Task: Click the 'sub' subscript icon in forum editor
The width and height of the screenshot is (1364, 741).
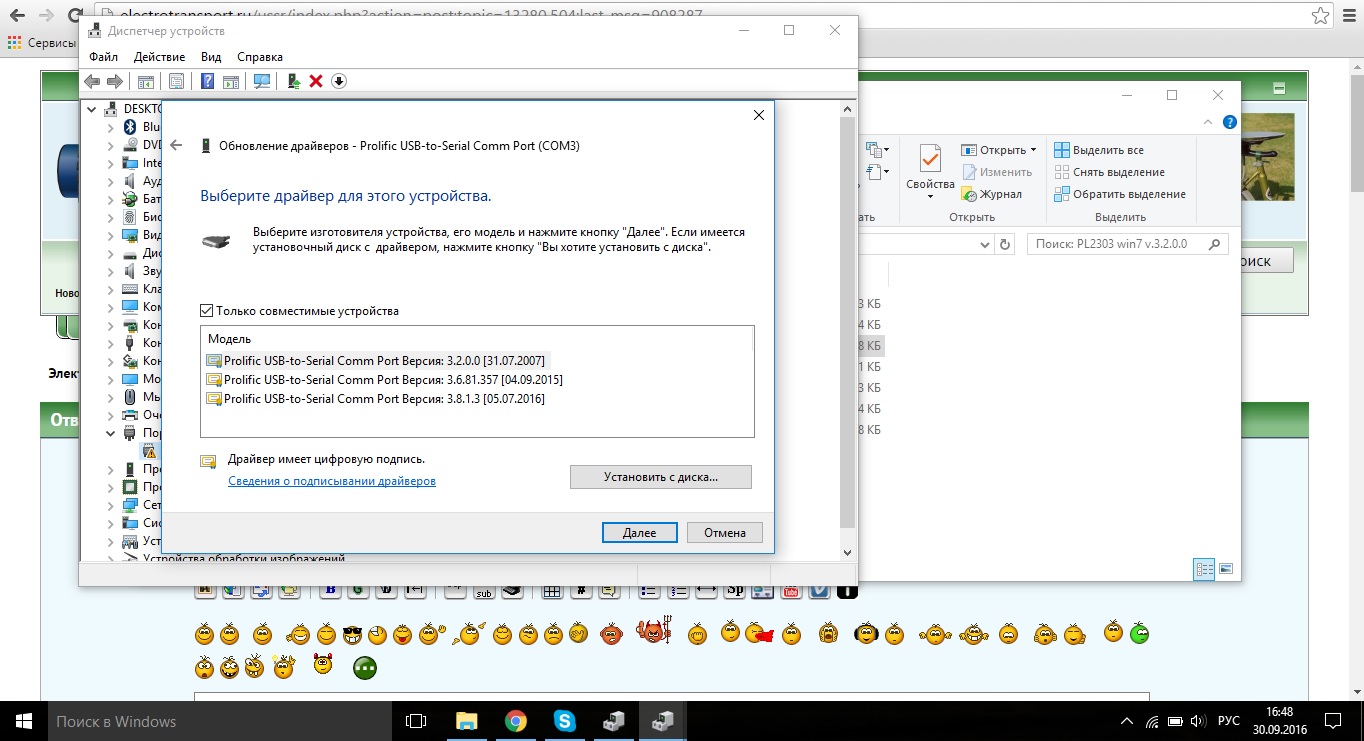Action: (484, 590)
